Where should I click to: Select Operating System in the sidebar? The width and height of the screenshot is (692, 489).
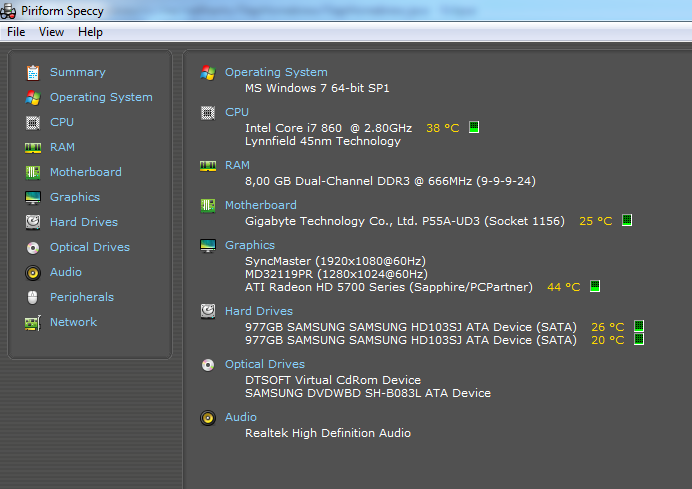tap(101, 97)
